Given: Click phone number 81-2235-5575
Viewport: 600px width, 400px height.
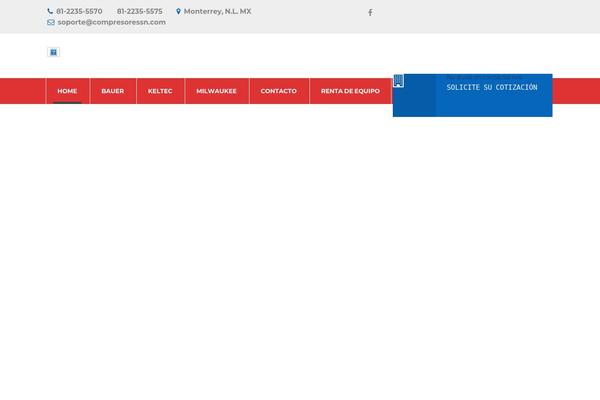Looking at the screenshot, I should pyautogui.click(x=140, y=11).
